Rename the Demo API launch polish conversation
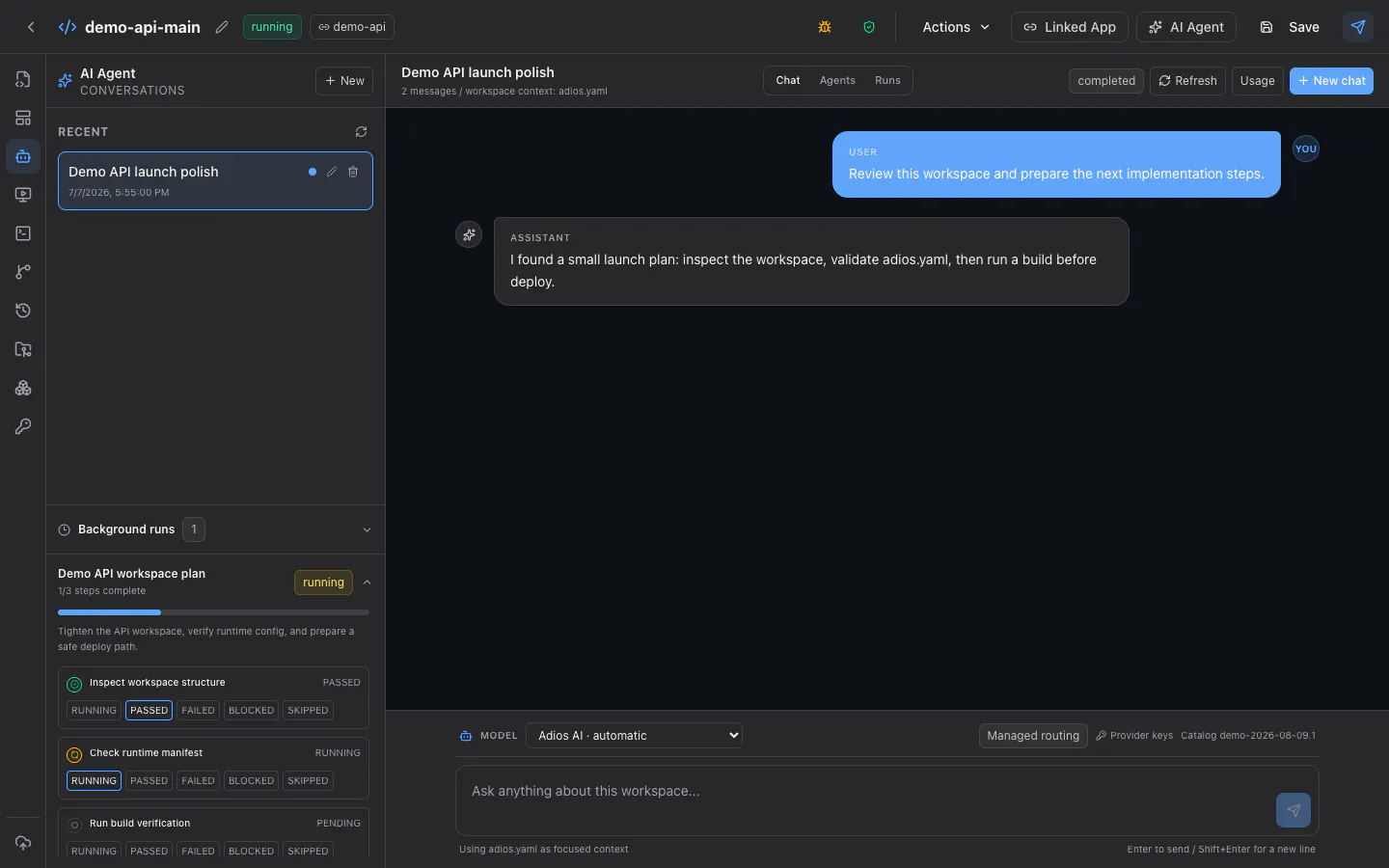The height and width of the screenshot is (868, 1389). [332, 172]
